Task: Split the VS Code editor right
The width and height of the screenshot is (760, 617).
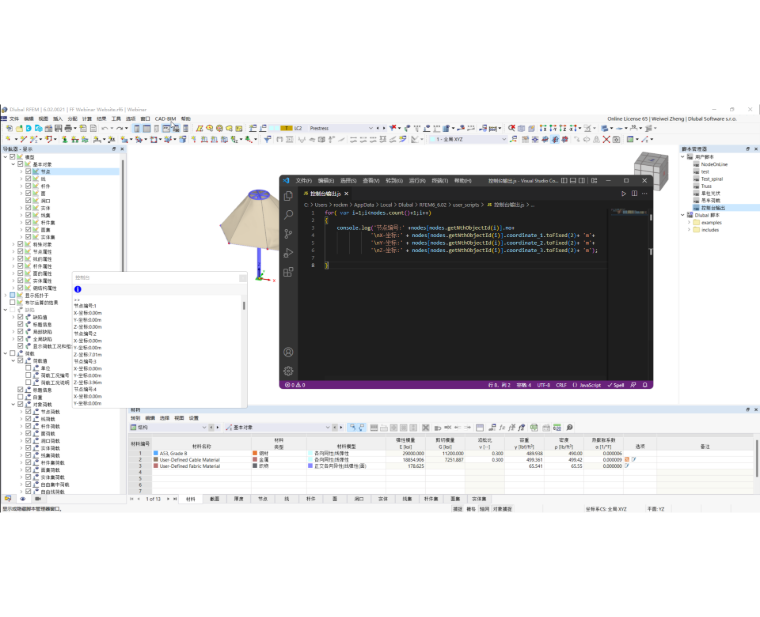Action: coord(634,193)
